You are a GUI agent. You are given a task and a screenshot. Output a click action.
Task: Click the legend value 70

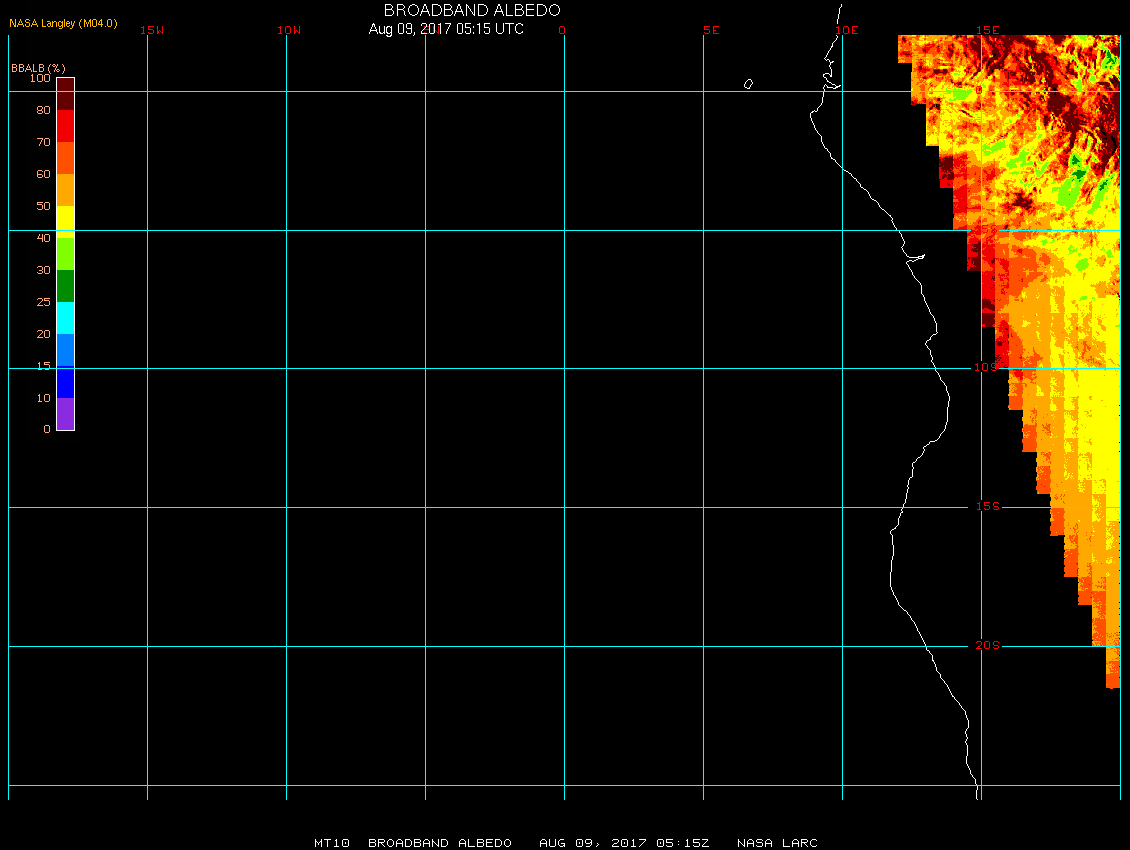pos(44,142)
